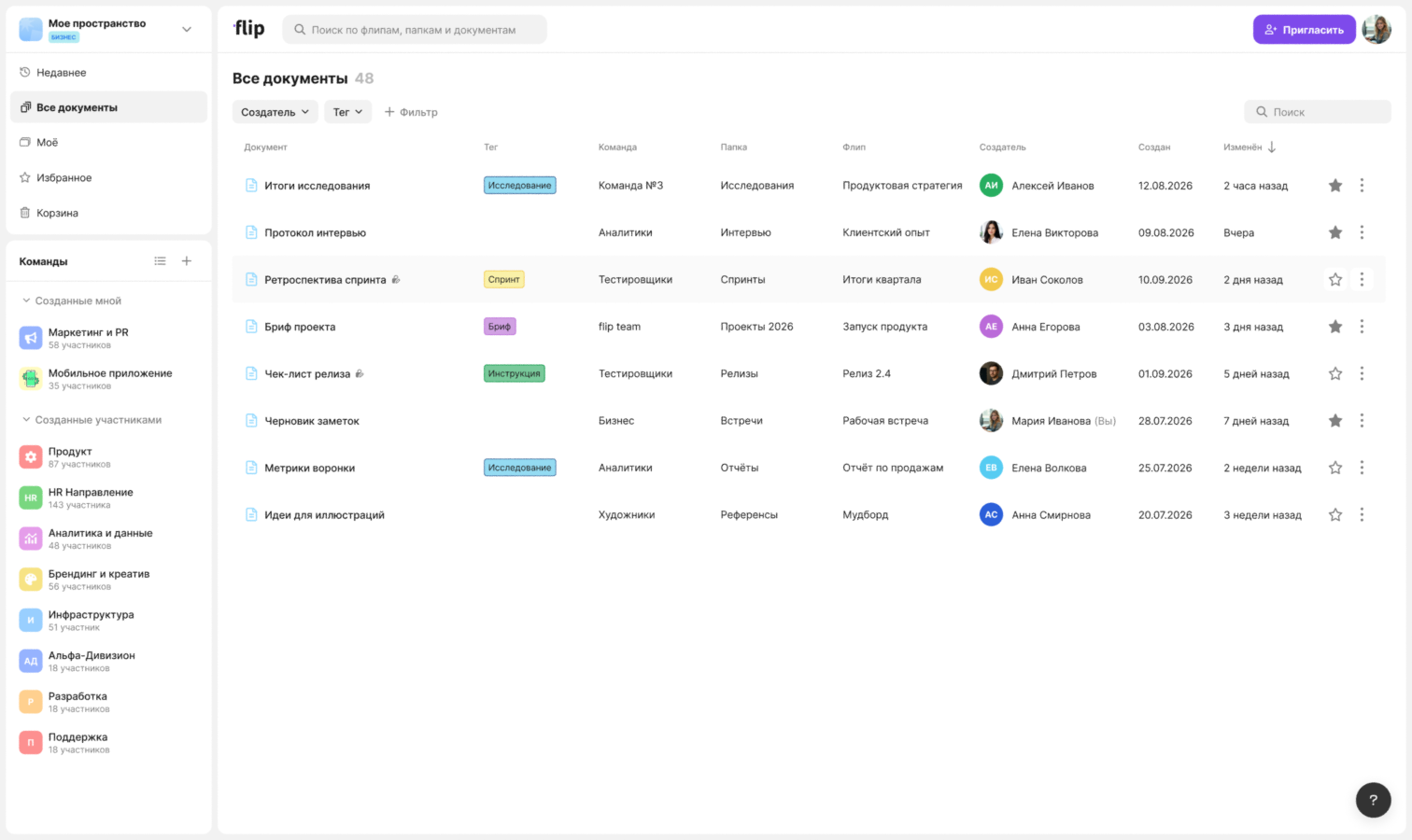Favorite the Ретроспектива спринта document
The height and width of the screenshot is (840, 1412).
1335,279
